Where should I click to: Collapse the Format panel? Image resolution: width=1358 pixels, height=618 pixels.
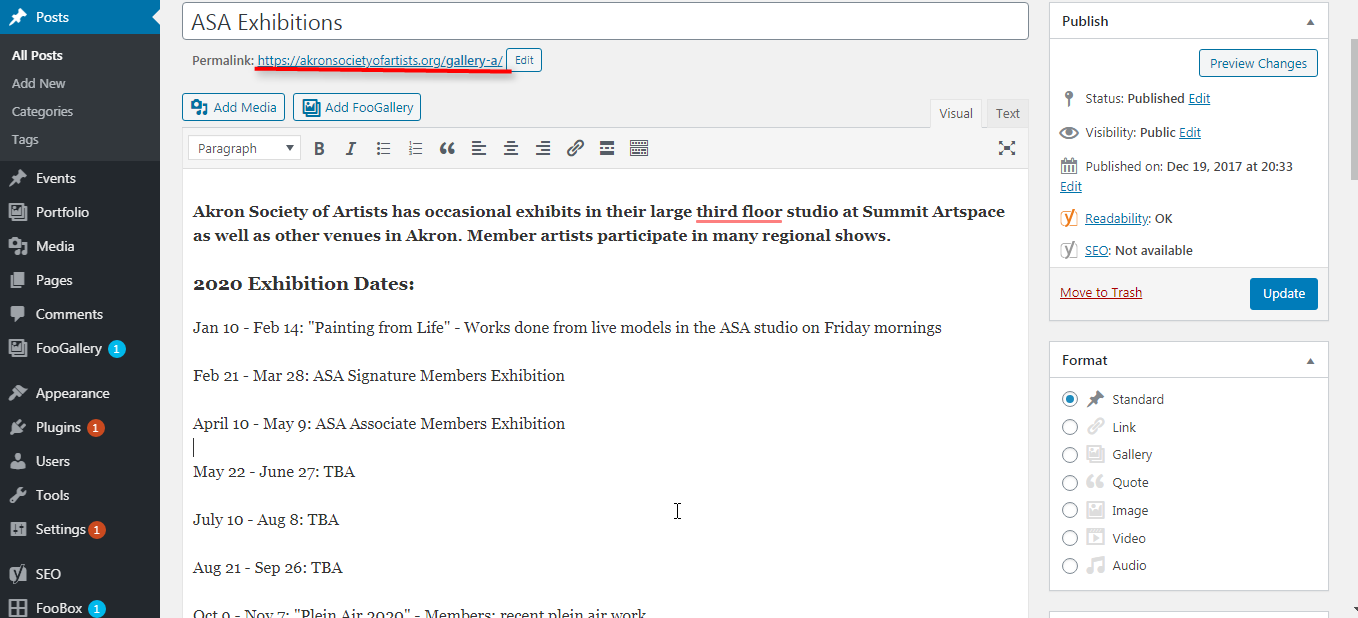(1310, 360)
